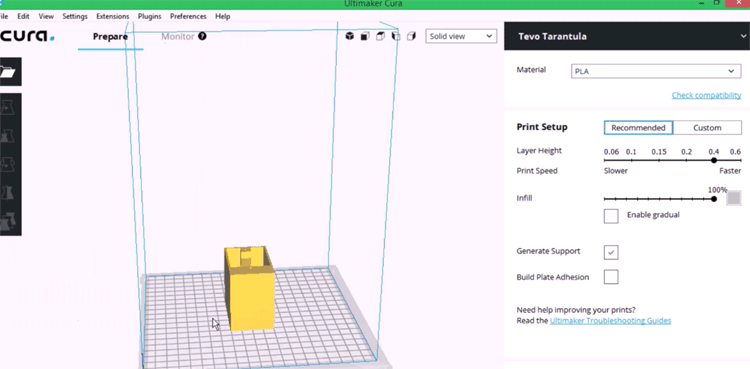Switch to the Monitor tab
The width and height of the screenshot is (750, 369).
(177, 36)
